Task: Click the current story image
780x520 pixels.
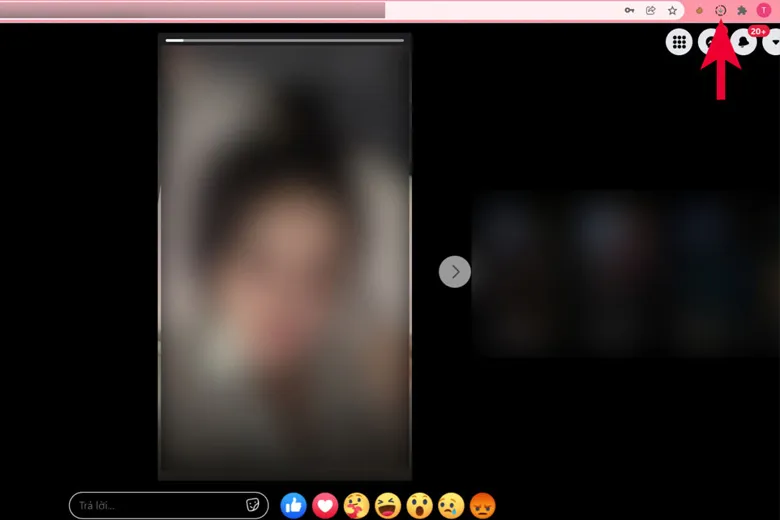Action: point(285,257)
